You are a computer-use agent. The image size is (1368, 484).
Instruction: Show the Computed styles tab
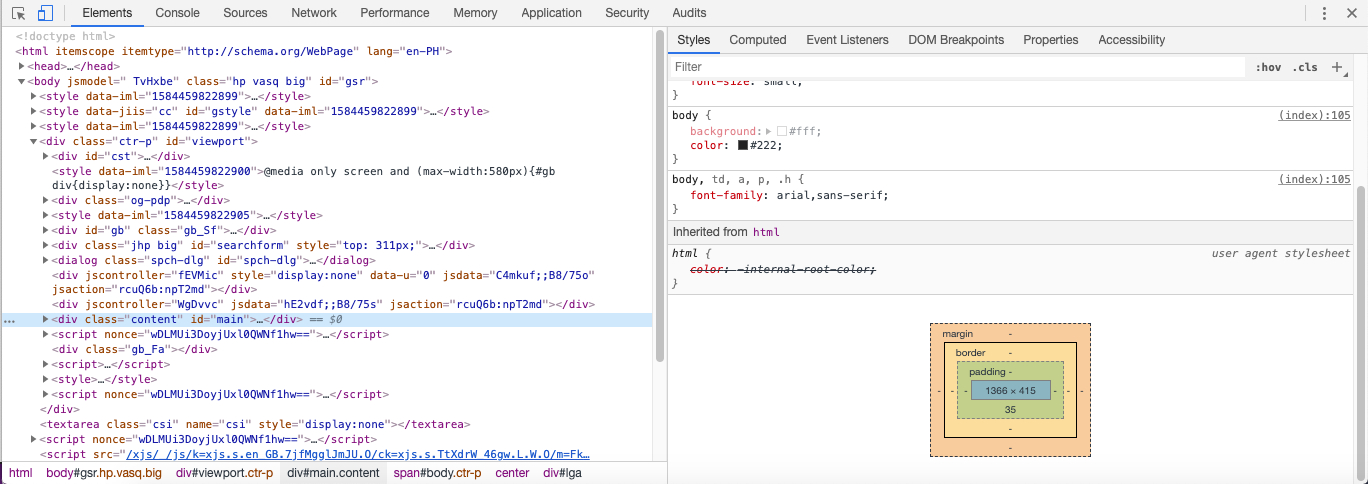757,40
